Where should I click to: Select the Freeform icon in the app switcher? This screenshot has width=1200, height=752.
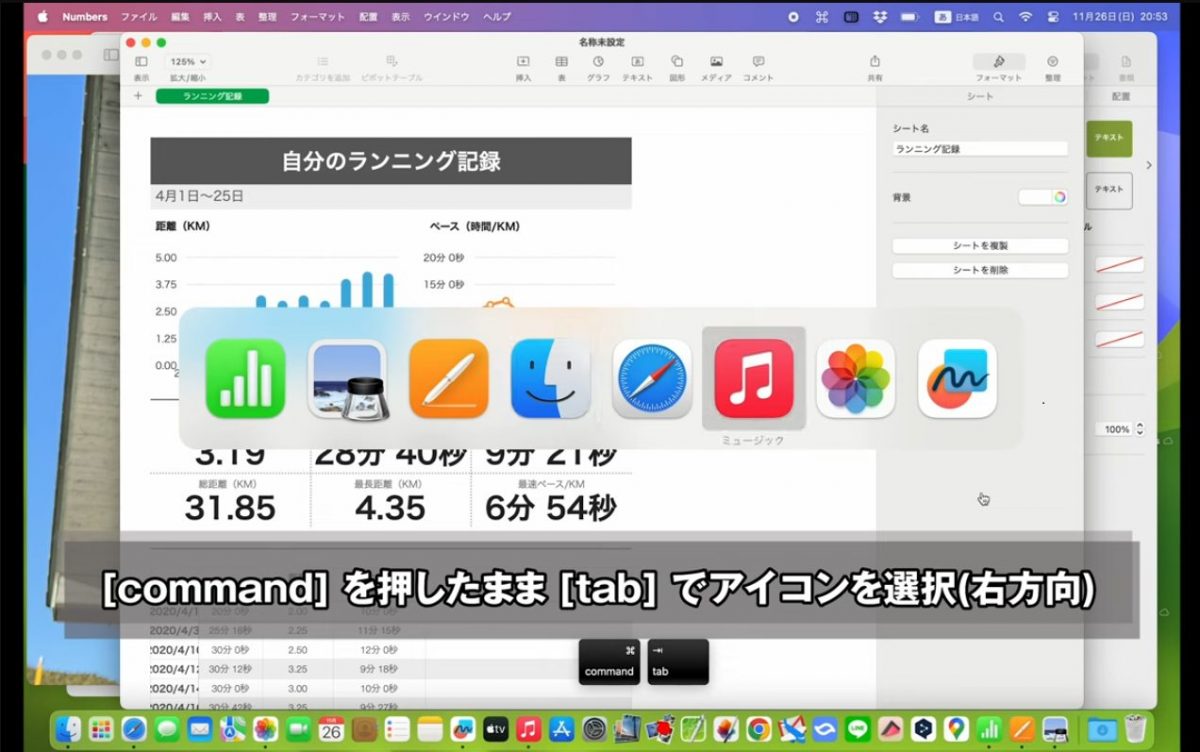click(x=958, y=378)
